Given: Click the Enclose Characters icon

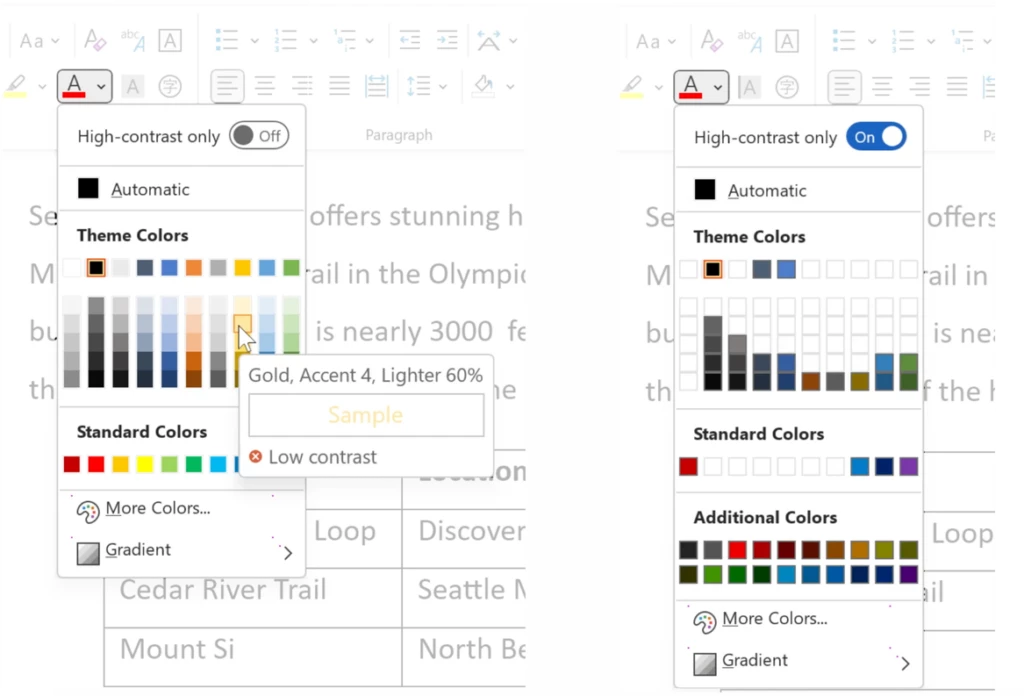Looking at the screenshot, I should [170, 86].
